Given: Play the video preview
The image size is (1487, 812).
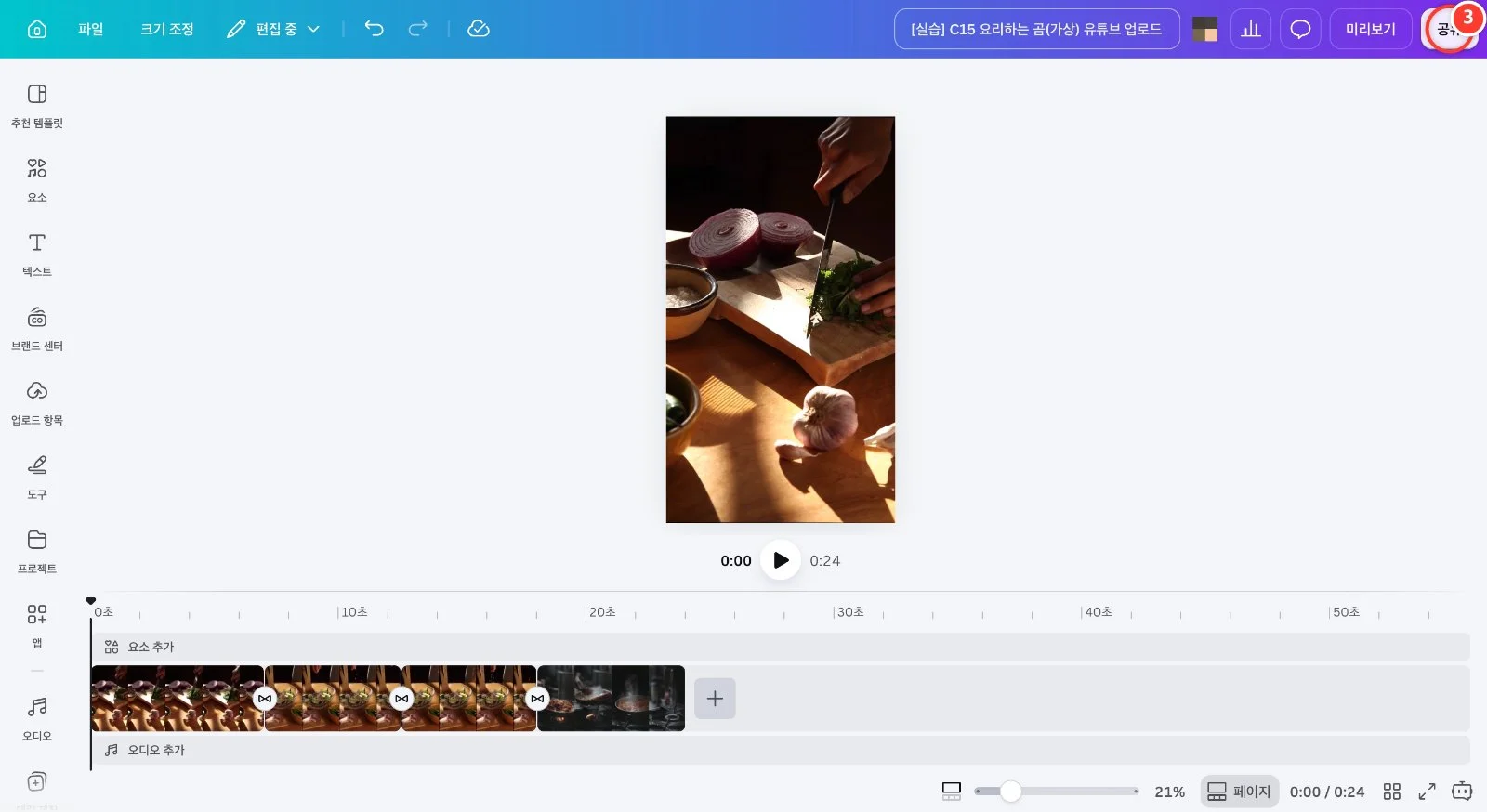Looking at the screenshot, I should (x=781, y=560).
